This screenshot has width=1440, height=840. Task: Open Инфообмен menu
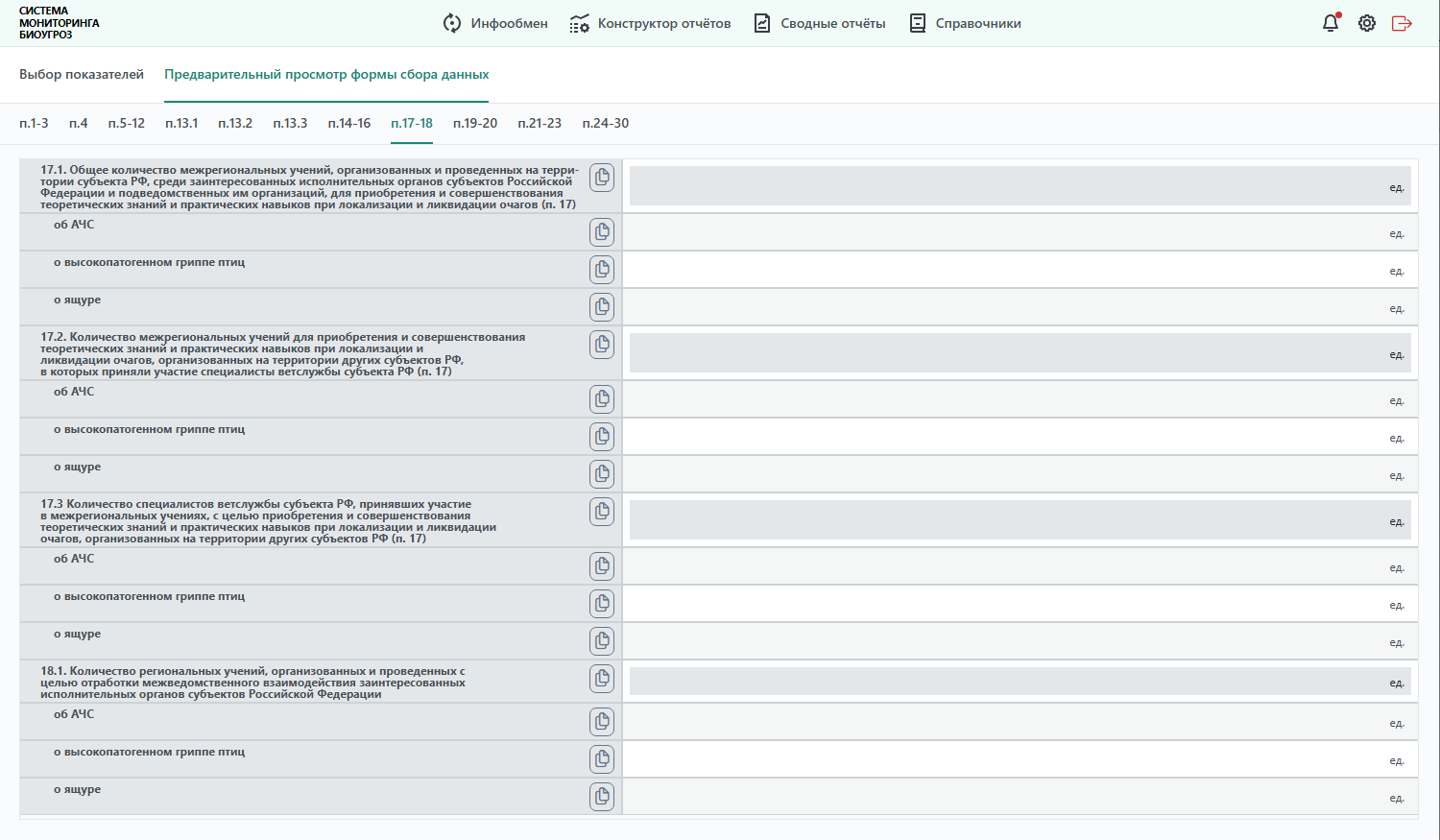[495, 23]
